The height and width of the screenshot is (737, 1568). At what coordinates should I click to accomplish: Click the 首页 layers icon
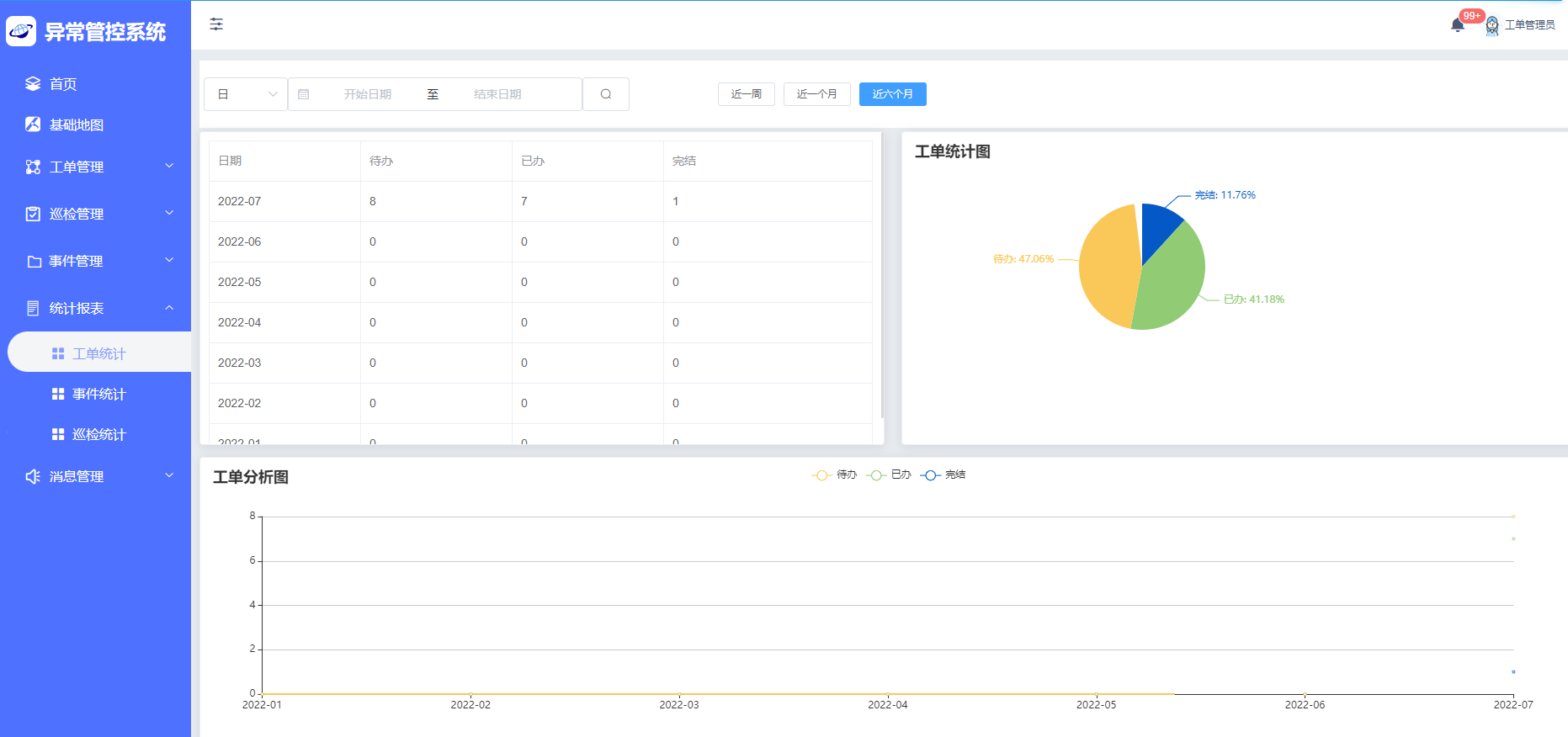[33, 83]
